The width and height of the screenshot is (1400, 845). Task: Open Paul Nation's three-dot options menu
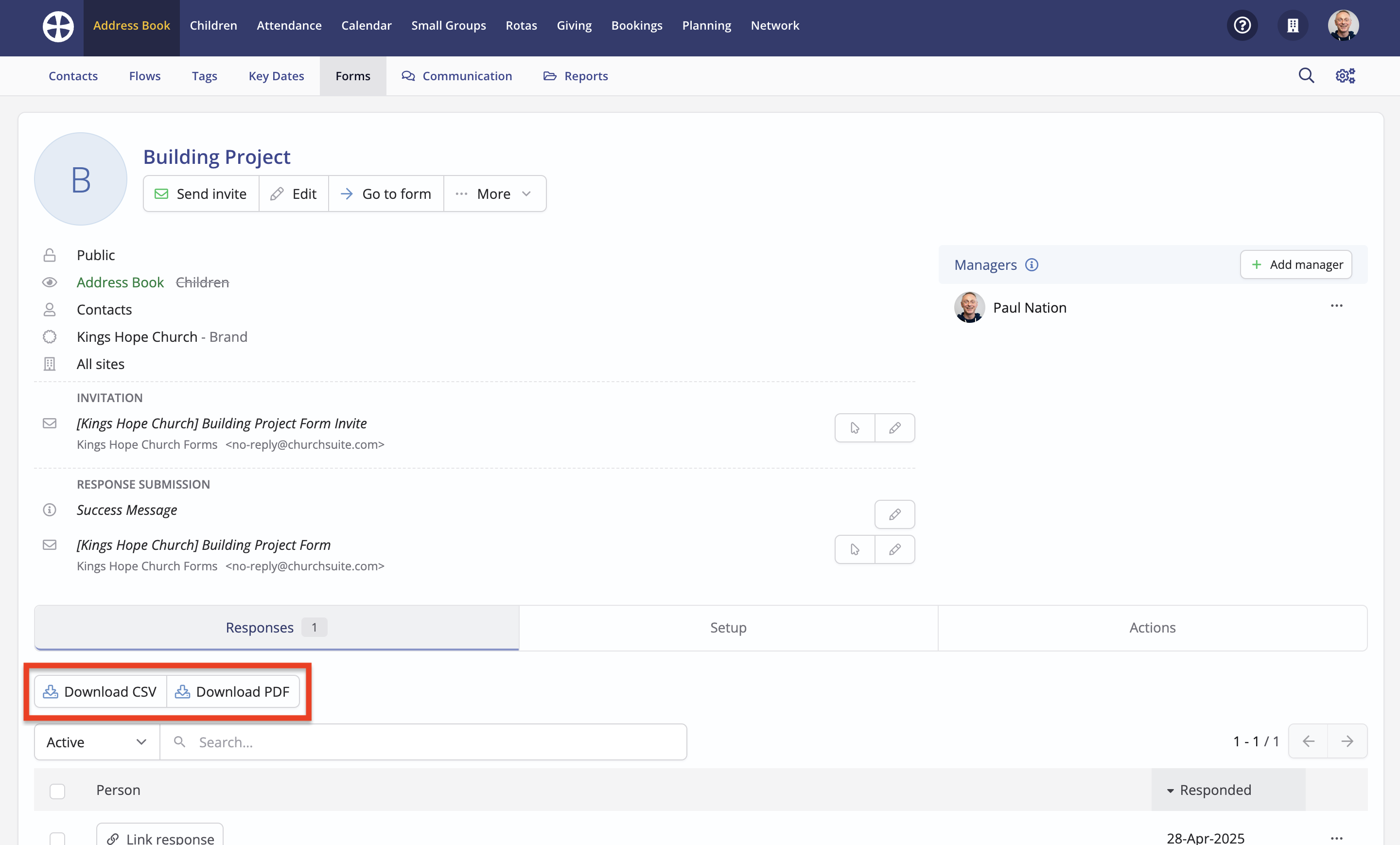(x=1336, y=306)
